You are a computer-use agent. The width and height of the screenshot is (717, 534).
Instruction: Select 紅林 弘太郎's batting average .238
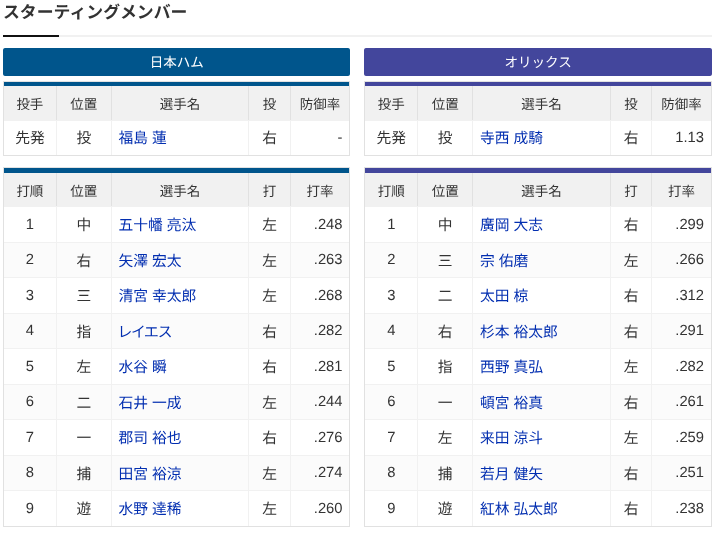tap(689, 508)
